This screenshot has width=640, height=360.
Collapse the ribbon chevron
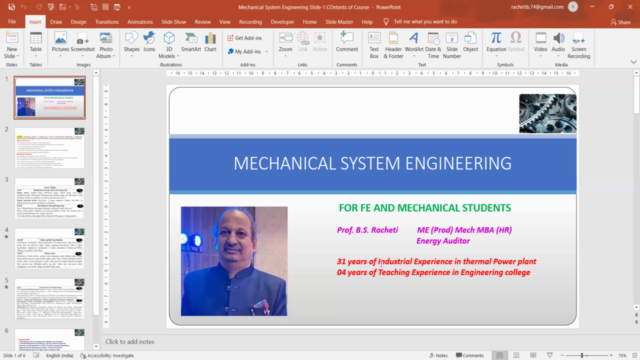633,62
